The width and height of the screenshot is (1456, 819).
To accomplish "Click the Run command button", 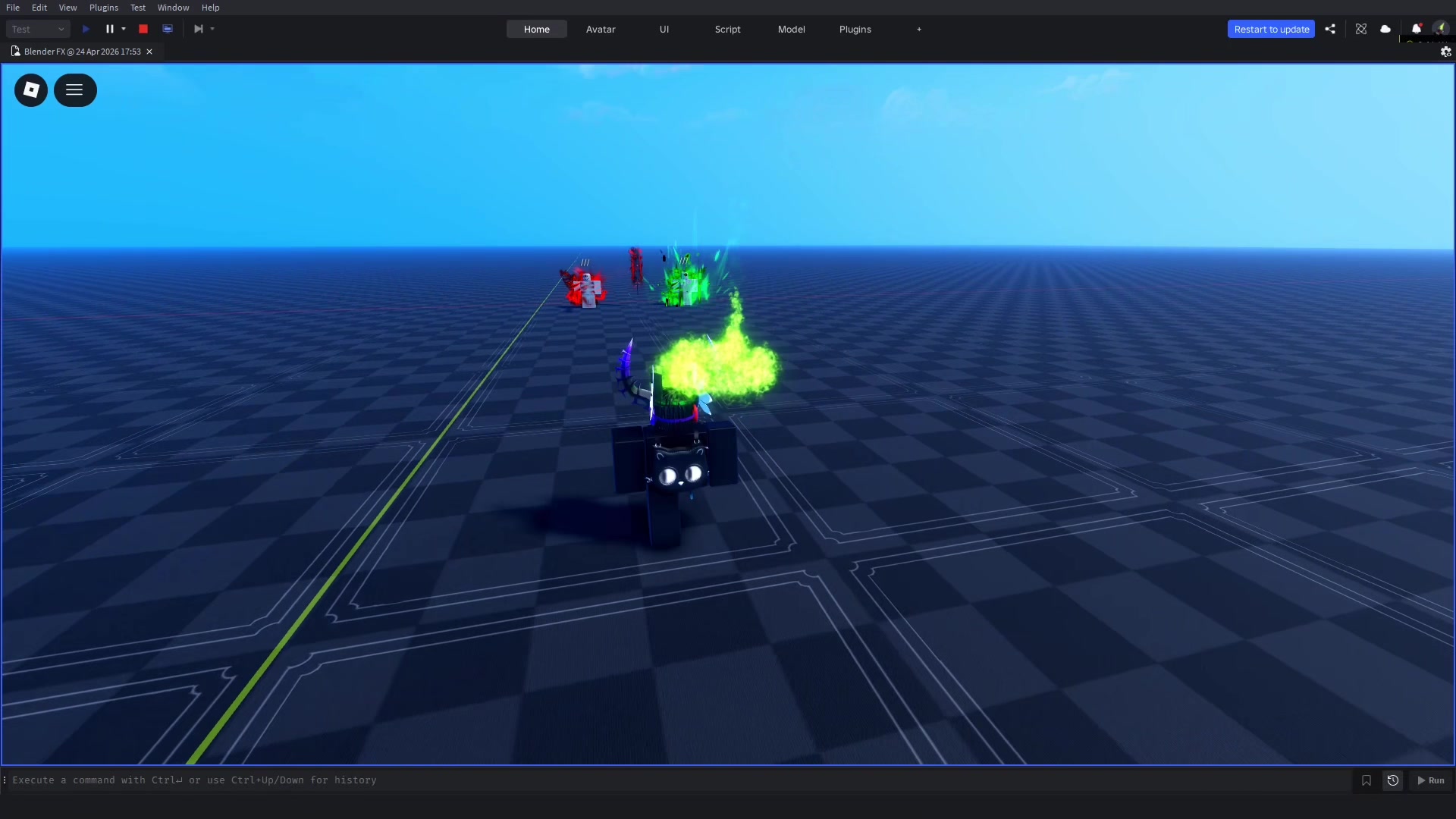I will 1431,780.
